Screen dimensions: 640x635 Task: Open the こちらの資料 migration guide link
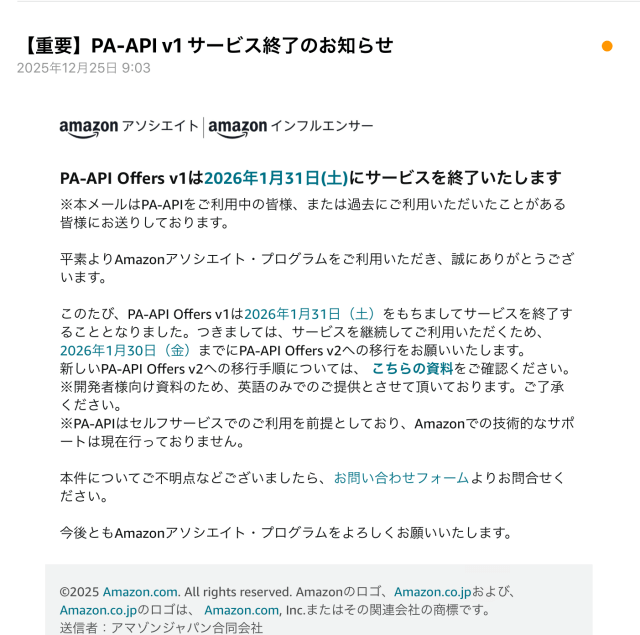pos(412,369)
